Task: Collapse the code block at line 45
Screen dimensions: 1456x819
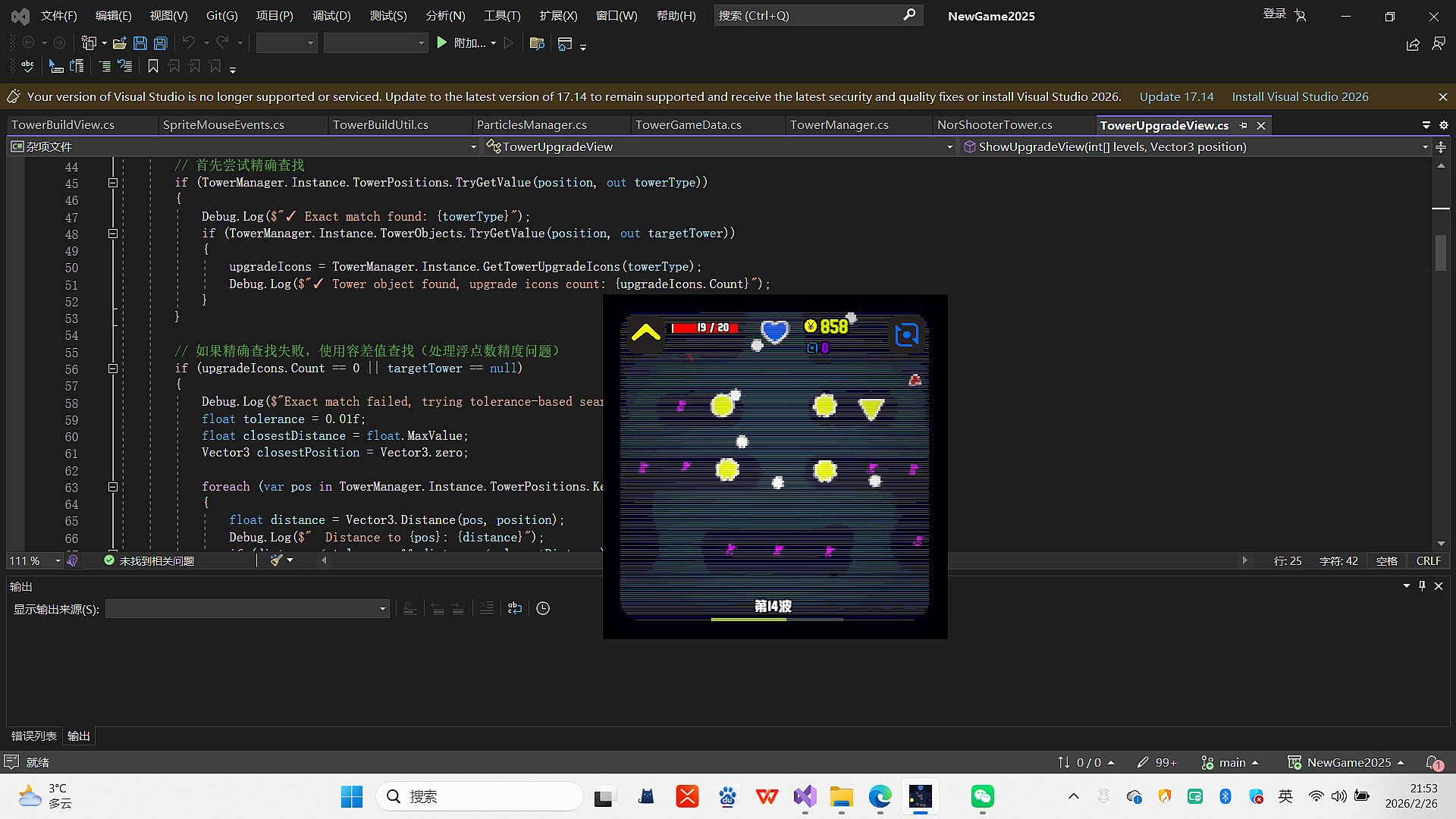Action: 113,183
